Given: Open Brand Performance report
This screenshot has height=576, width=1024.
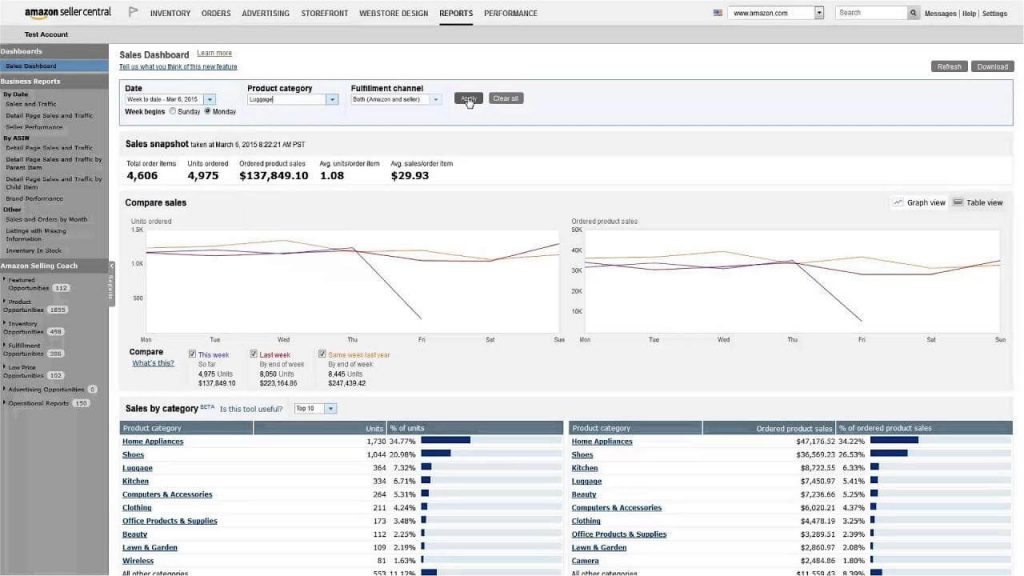Looking at the screenshot, I should [35, 199].
